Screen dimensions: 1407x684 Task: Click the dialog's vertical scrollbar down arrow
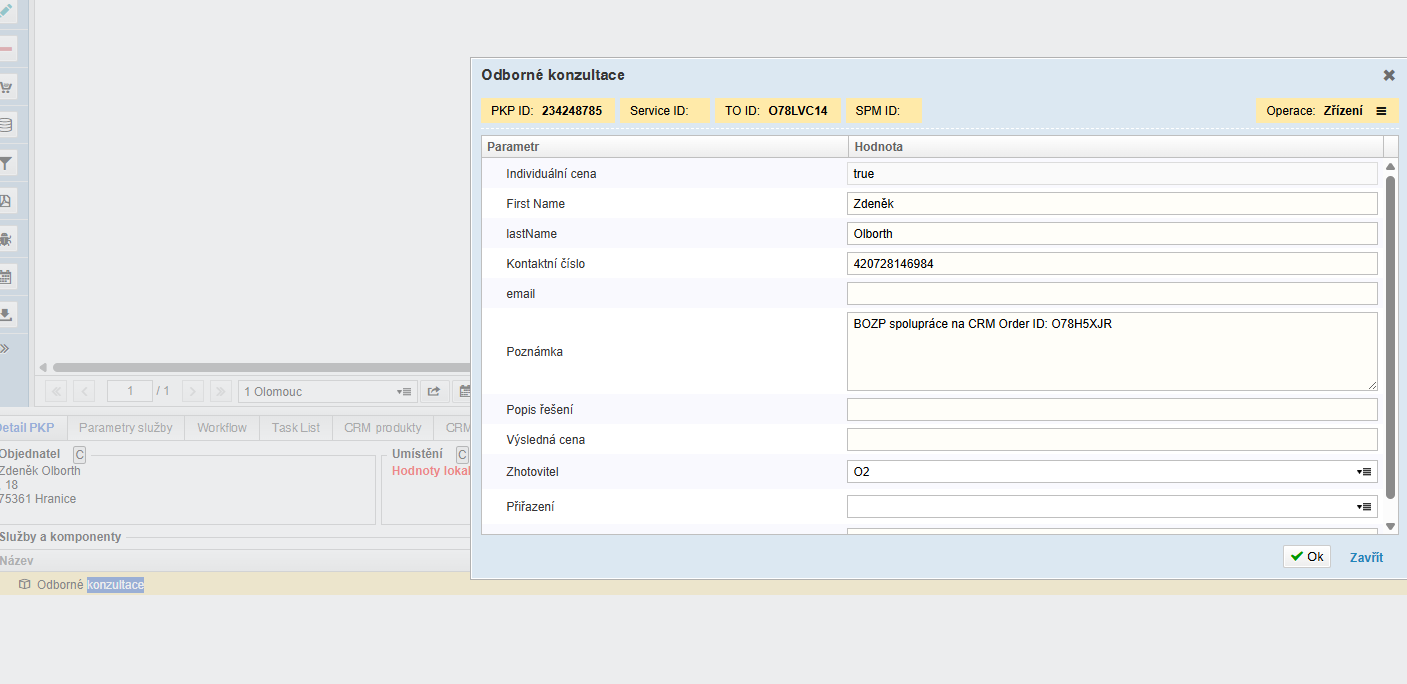pyautogui.click(x=1390, y=527)
